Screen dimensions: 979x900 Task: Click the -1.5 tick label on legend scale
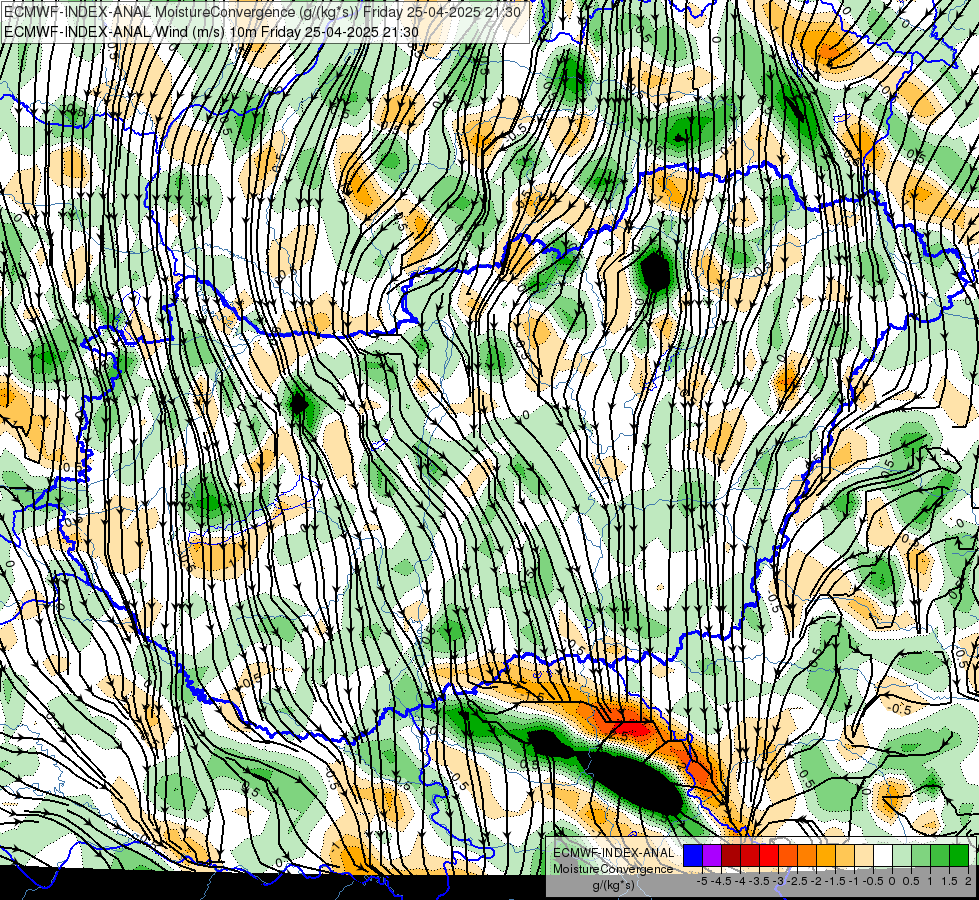835,881
